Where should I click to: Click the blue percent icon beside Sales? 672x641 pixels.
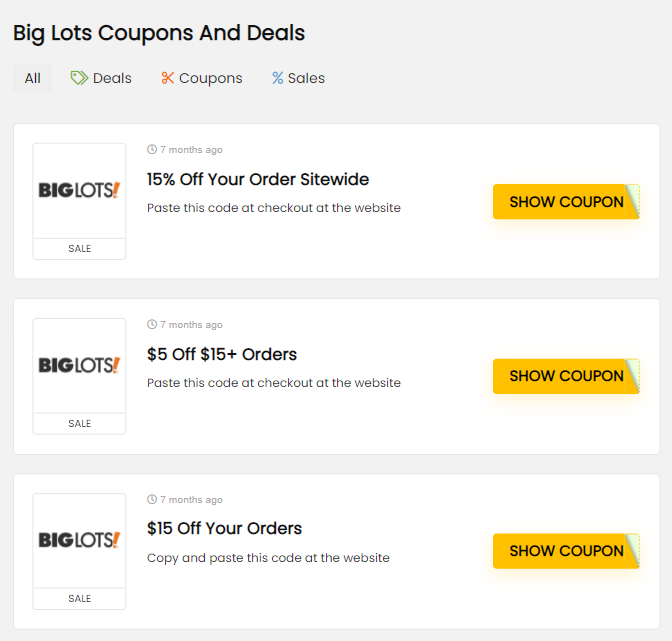click(277, 78)
